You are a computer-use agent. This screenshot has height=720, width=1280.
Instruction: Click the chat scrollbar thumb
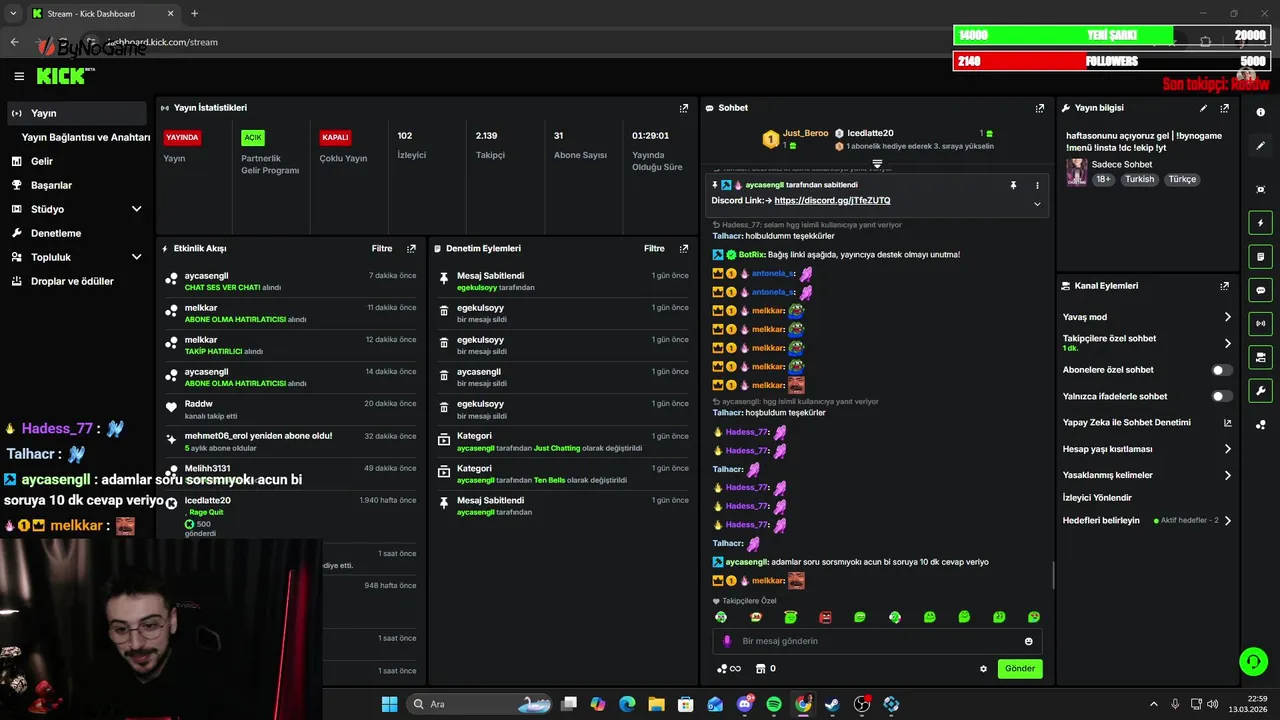point(1053,576)
